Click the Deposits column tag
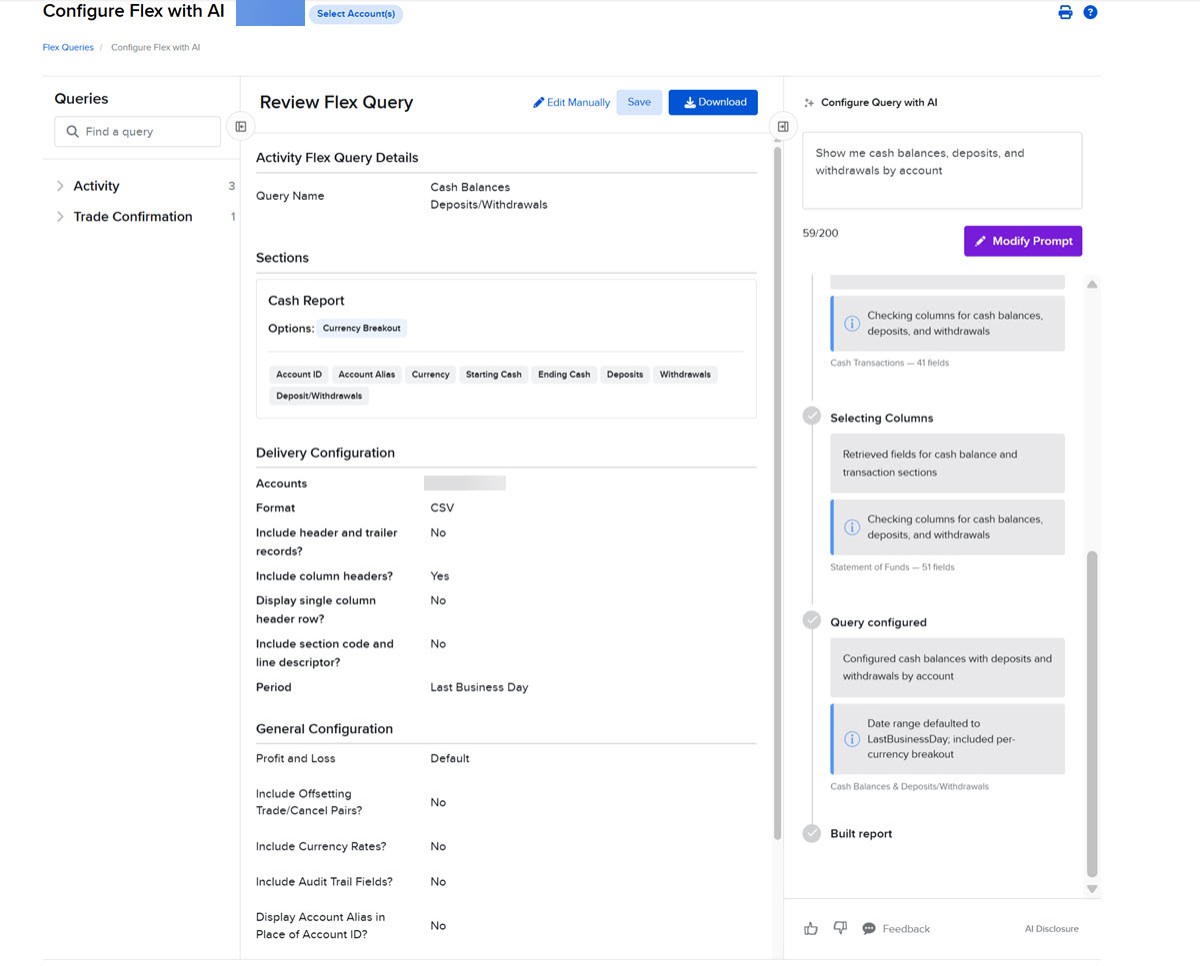The image size is (1200, 966). point(625,374)
